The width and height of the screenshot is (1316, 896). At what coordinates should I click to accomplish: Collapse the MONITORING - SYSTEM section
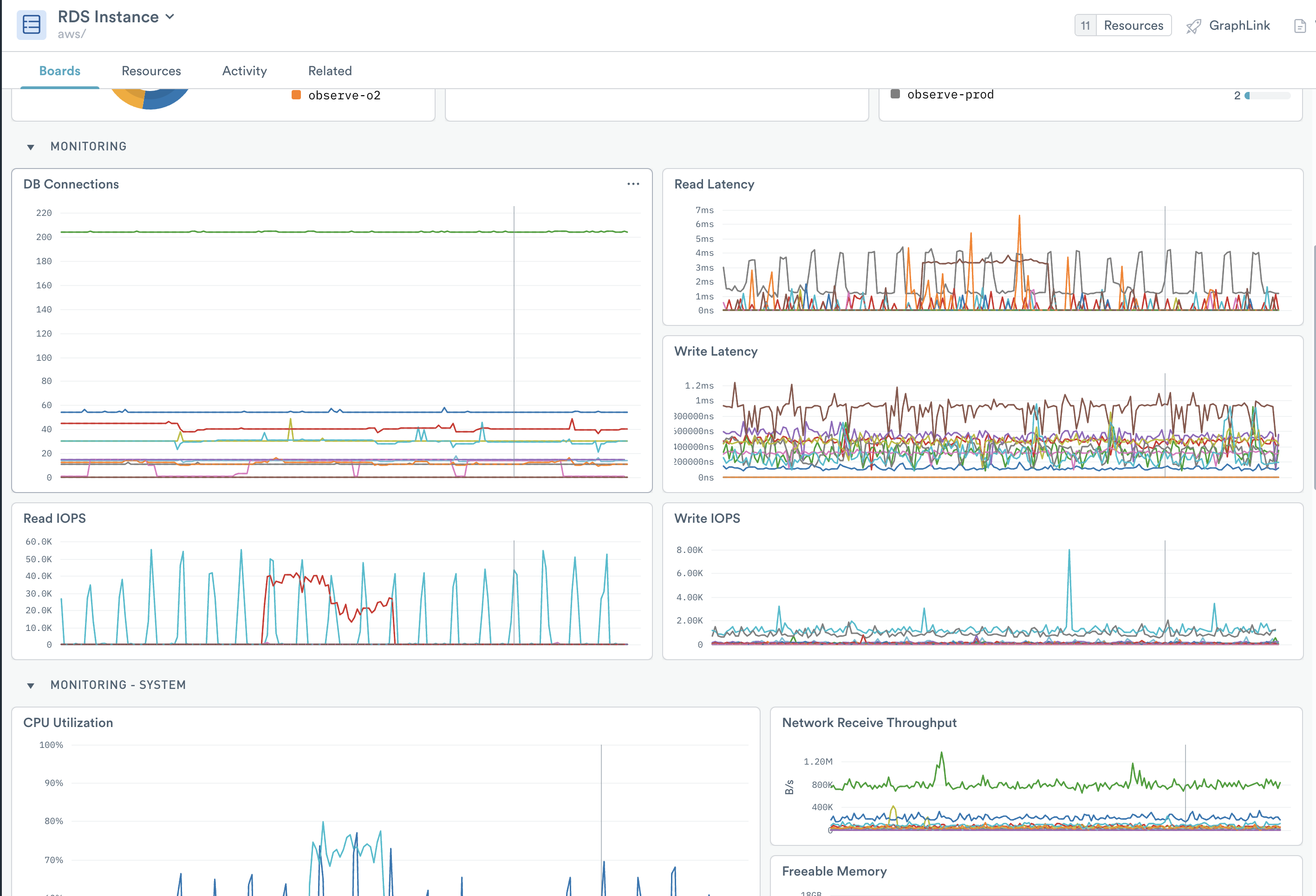tap(31, 685)
